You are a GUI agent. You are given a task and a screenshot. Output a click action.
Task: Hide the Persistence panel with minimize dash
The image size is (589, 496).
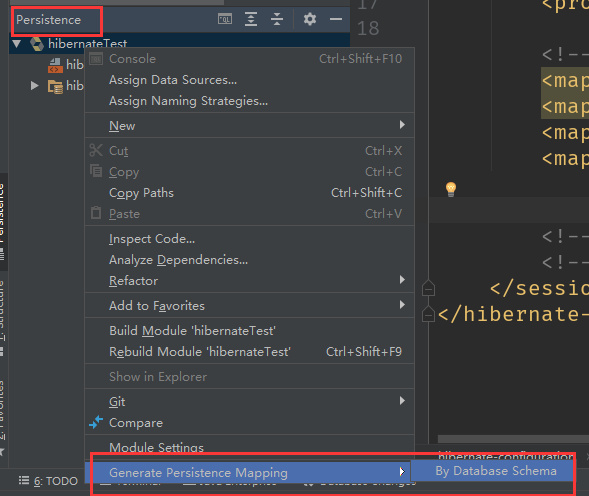(336, 19)
